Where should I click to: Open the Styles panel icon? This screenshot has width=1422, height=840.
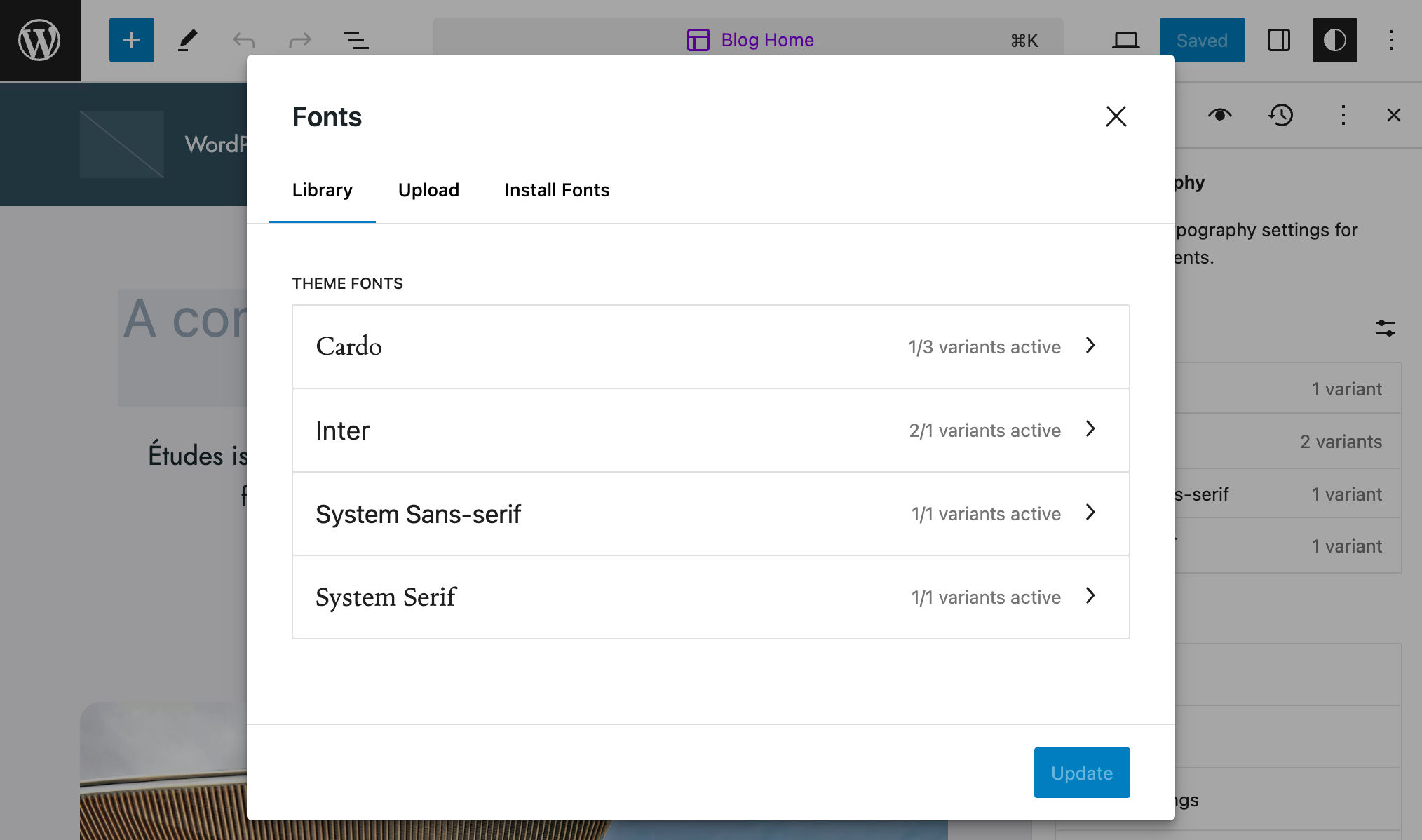(1334, 40)
